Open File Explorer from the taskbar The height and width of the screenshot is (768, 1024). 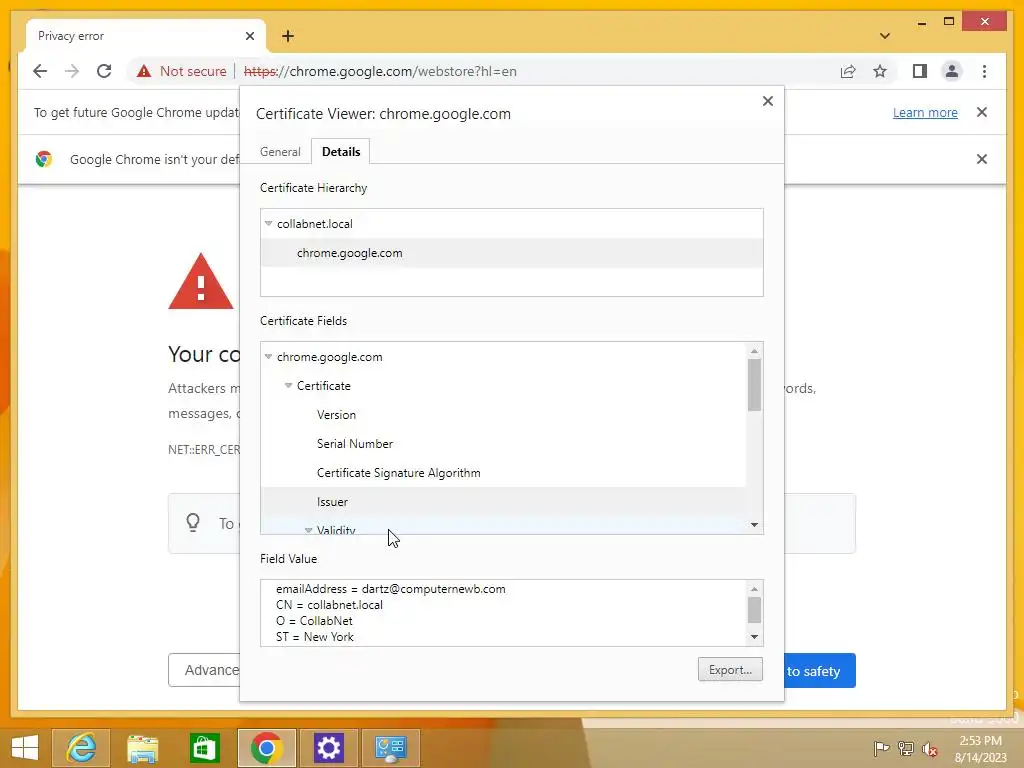click(142, 748)
